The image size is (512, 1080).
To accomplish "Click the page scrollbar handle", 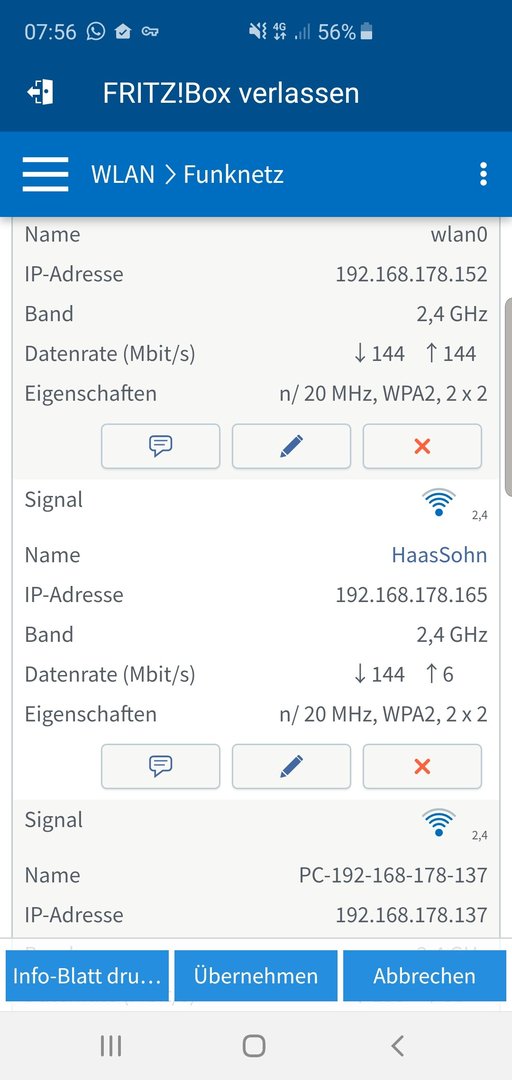I will 509,397.
